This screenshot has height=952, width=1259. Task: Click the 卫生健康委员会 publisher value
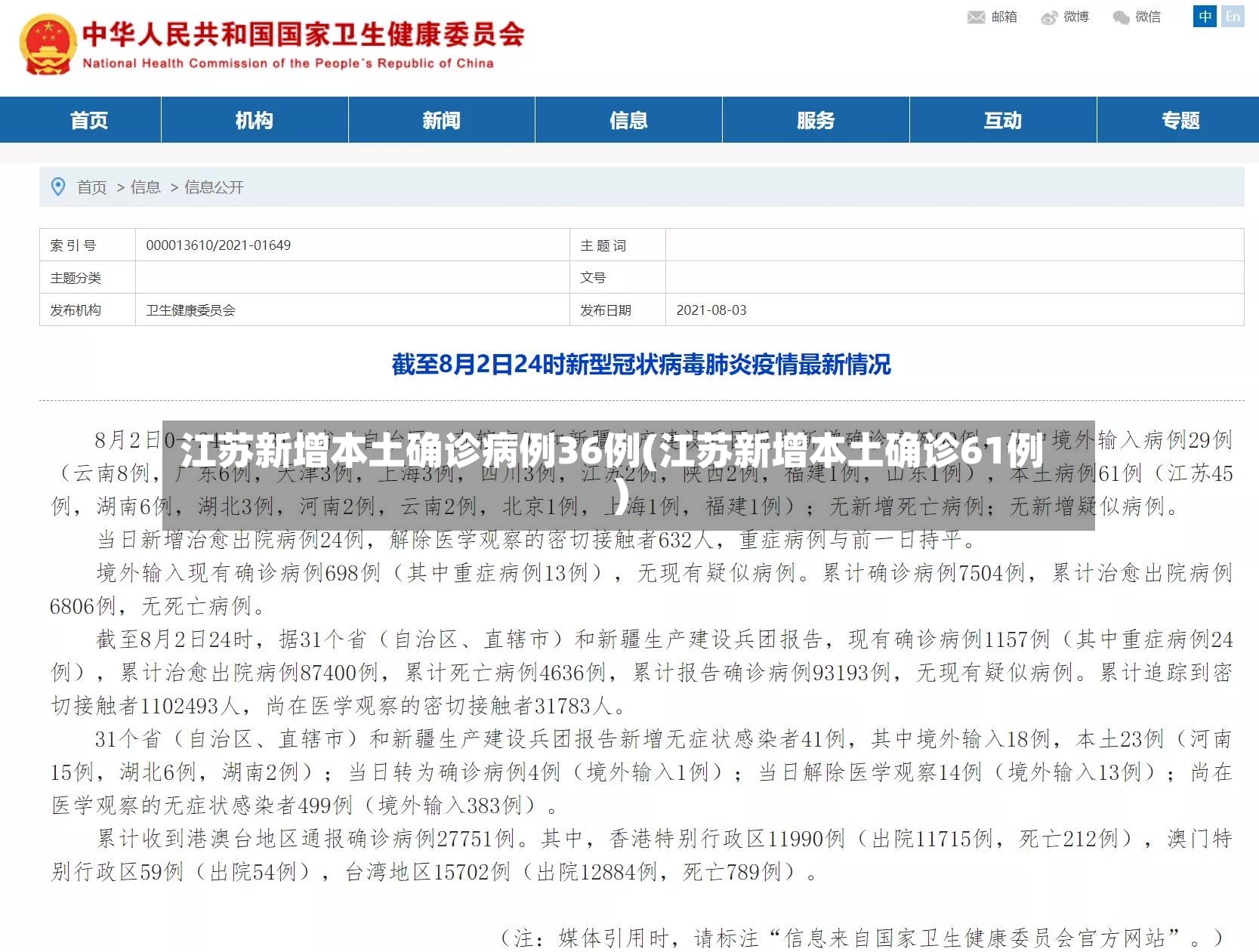(x=190, y=310)
